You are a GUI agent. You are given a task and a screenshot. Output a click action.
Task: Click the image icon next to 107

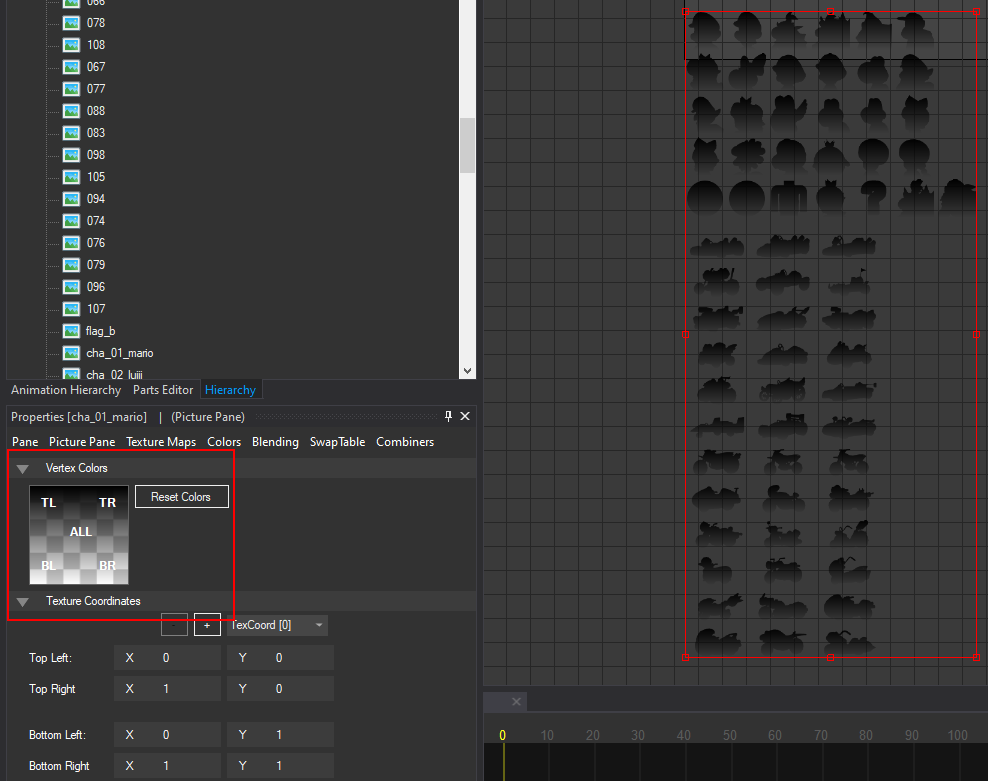tap(71, 308)
